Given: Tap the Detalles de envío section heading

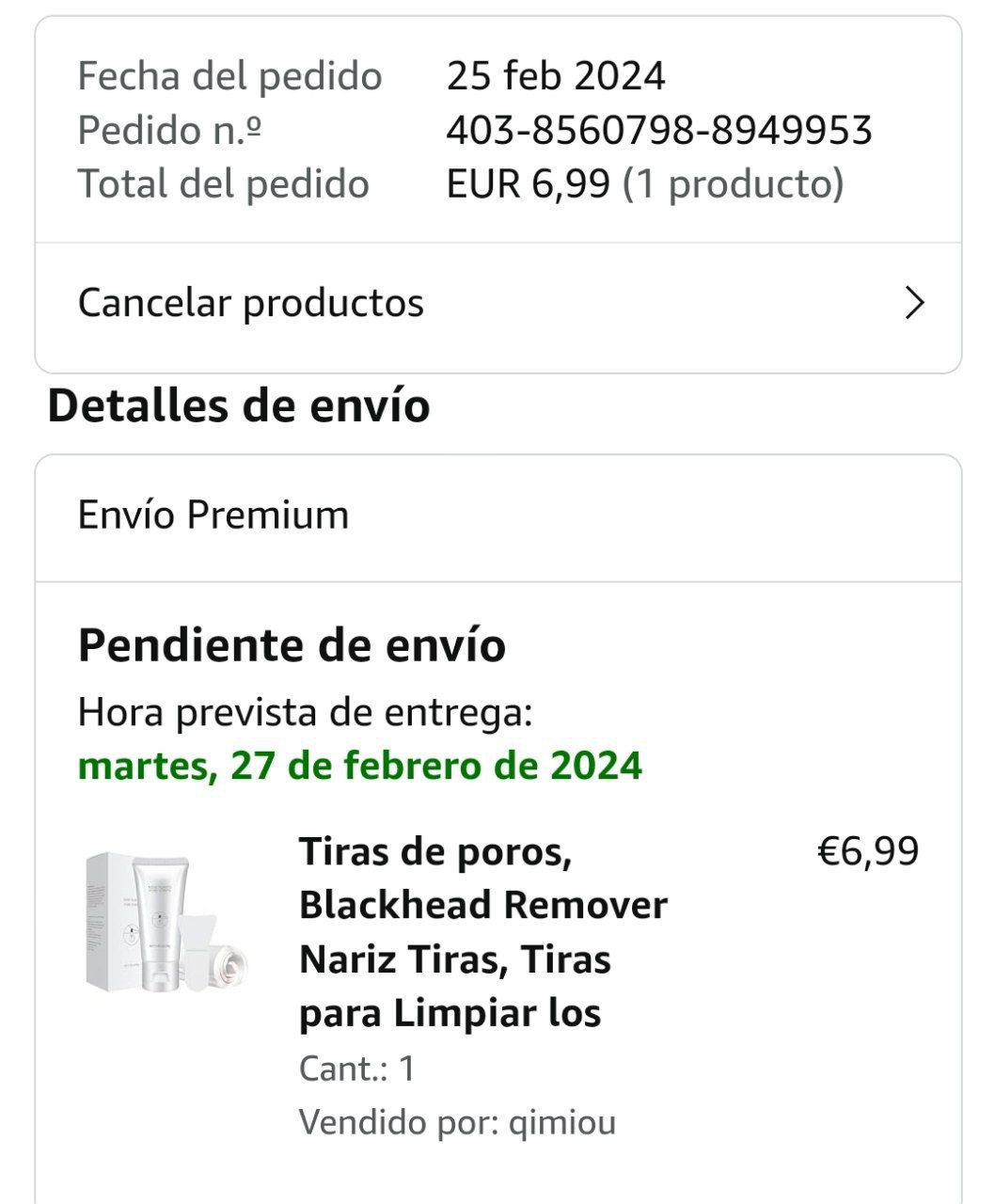Looking at the screenshot, I should 239,406.
